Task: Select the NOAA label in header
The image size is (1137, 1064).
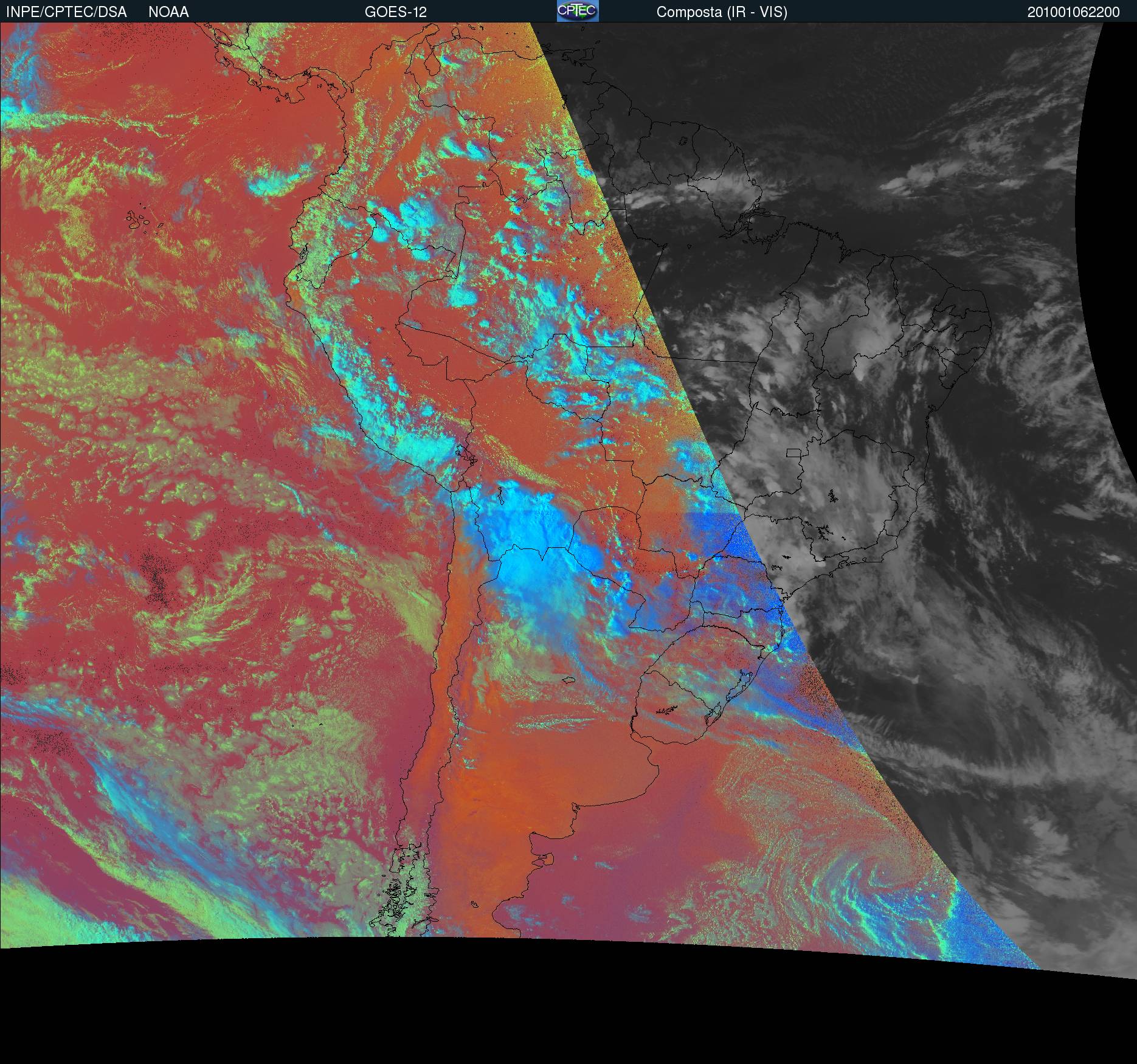Action: [168, 12]
